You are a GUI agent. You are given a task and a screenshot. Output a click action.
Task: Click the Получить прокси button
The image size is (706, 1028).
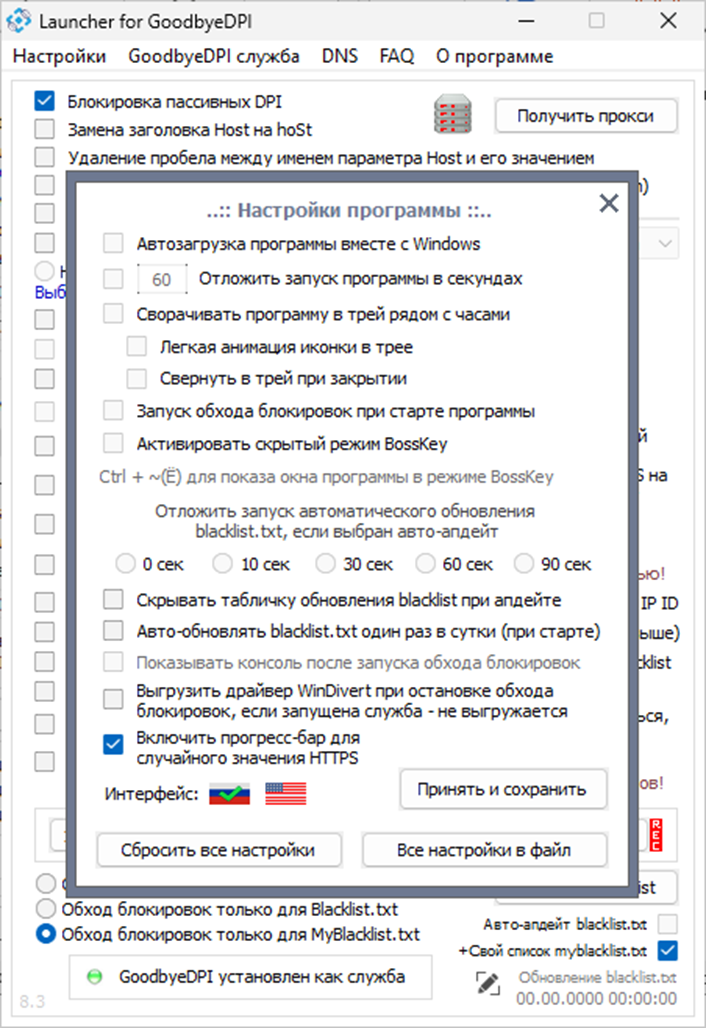coord(585,116)
